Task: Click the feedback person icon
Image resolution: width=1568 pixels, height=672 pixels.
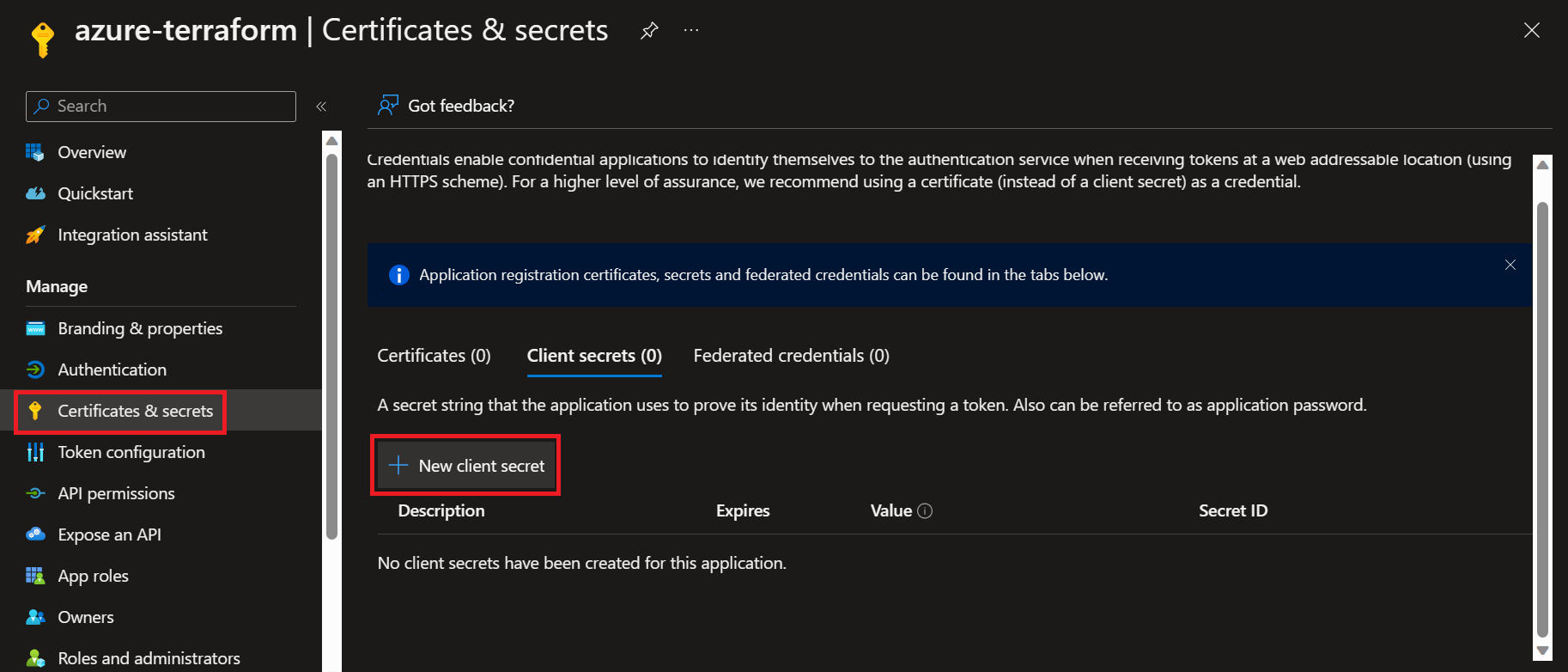Action: 388,106
